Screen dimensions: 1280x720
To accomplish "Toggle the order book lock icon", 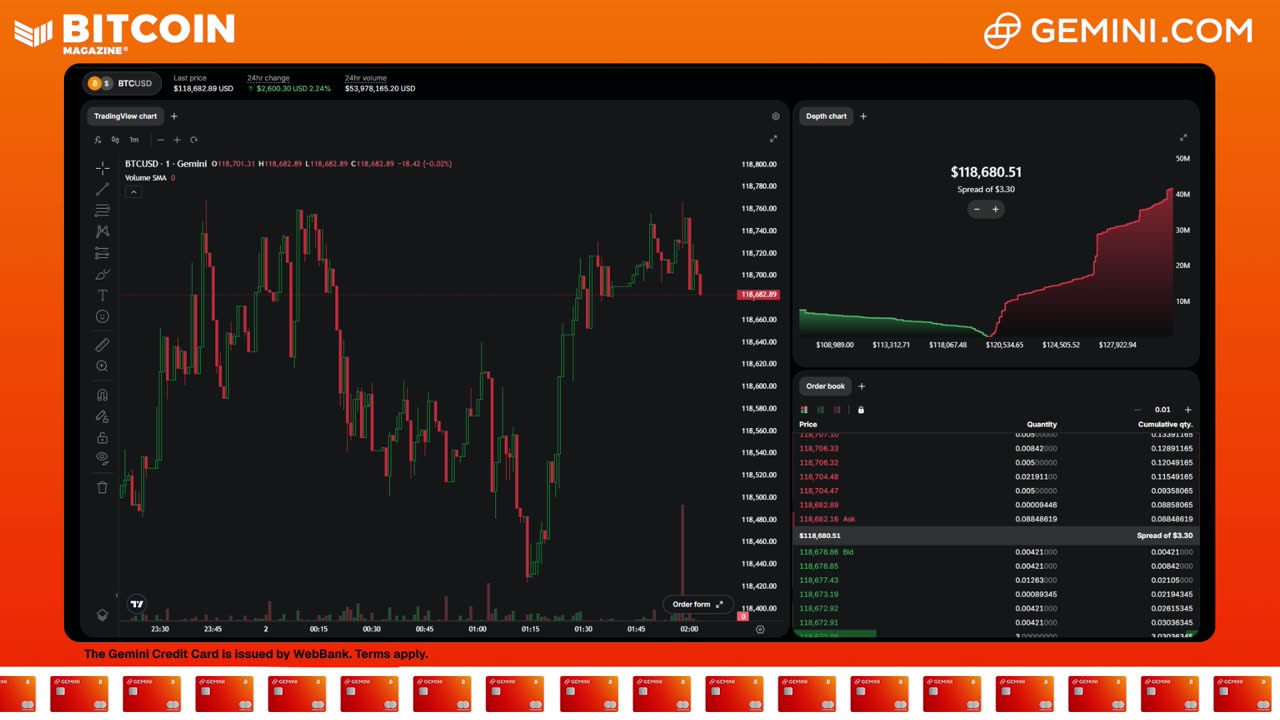I will click(861, 410).
